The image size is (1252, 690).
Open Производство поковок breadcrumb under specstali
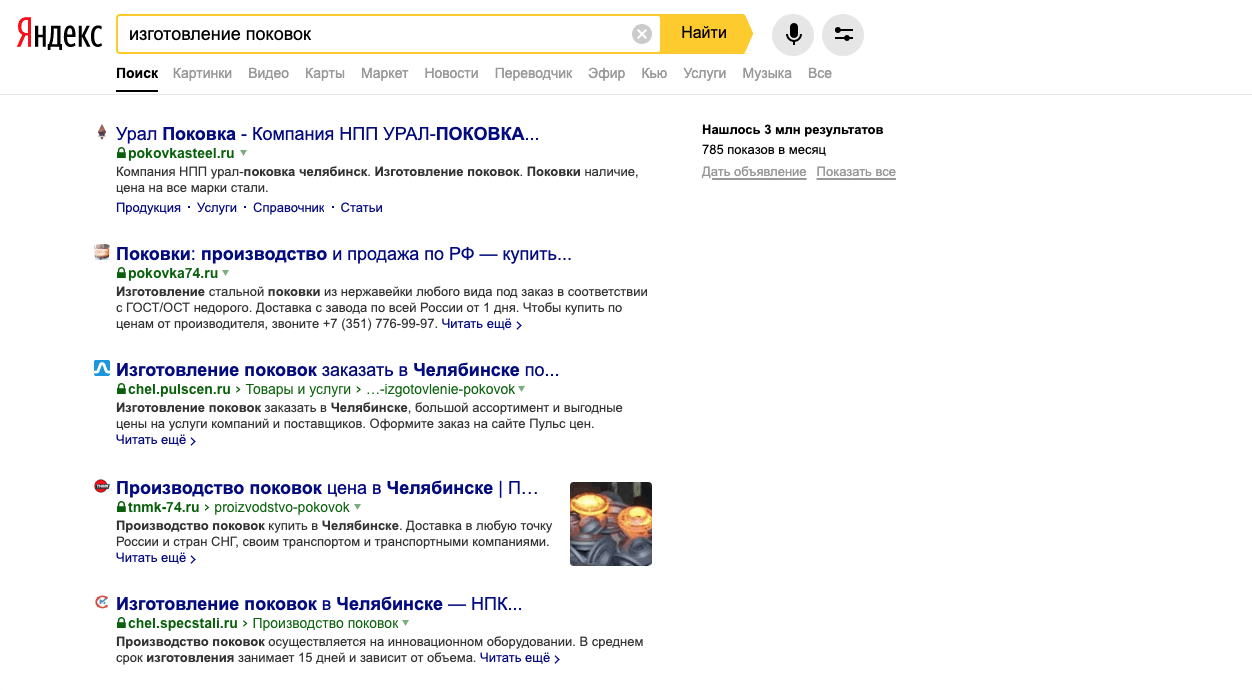coord(326,623)
